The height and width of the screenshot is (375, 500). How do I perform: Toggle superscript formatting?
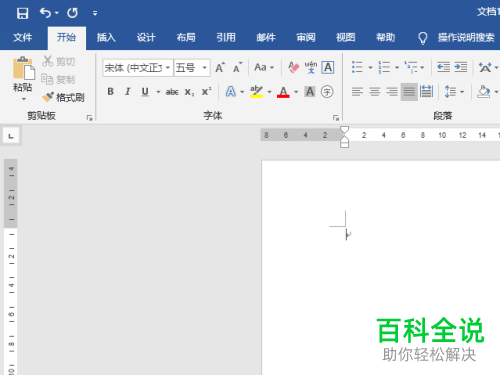pos(206,91)
